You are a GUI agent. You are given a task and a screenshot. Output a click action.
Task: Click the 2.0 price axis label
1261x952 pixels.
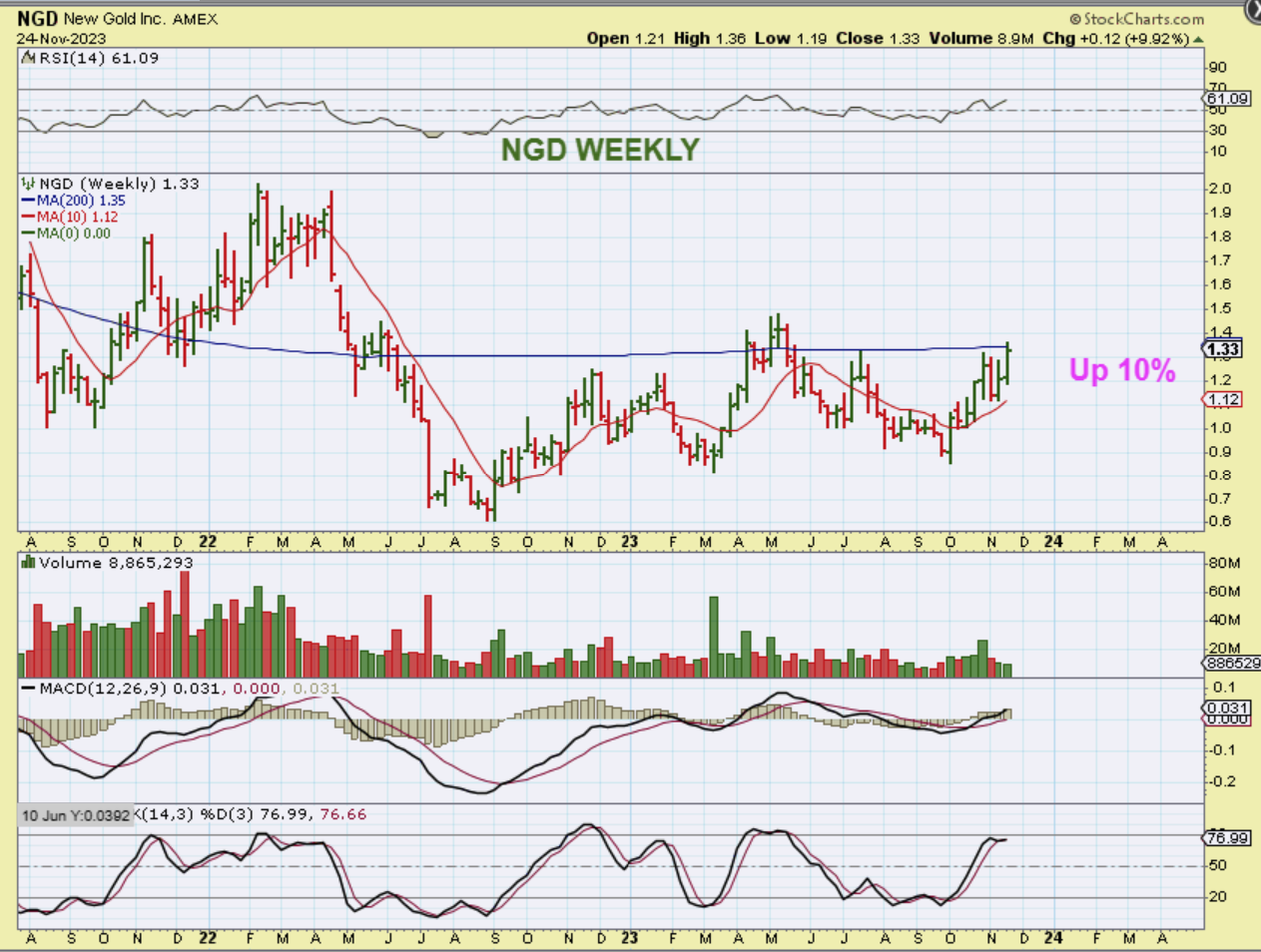pyautogui.click(x=1220, y=189)
